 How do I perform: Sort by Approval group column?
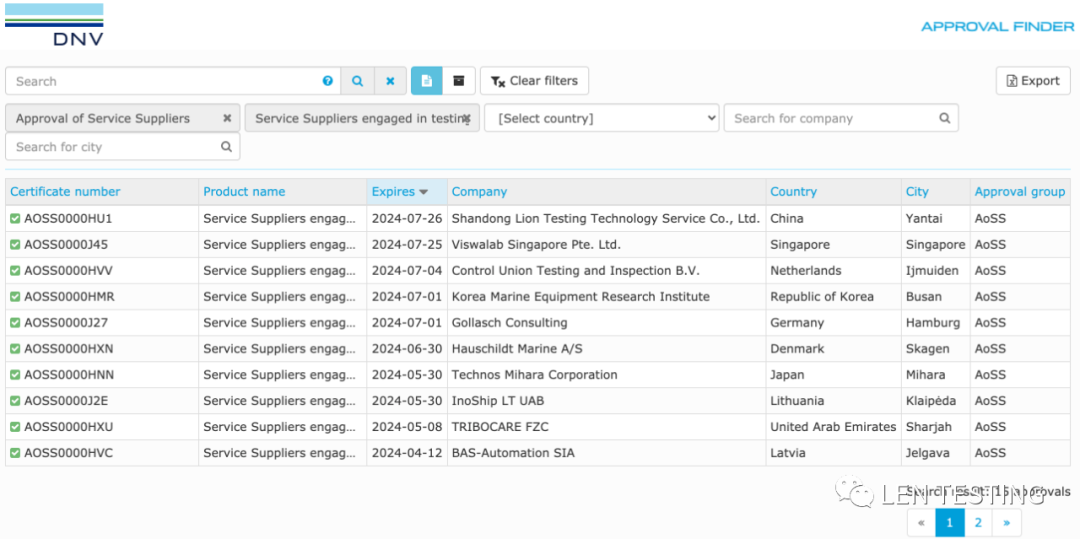click(1019, 191)
